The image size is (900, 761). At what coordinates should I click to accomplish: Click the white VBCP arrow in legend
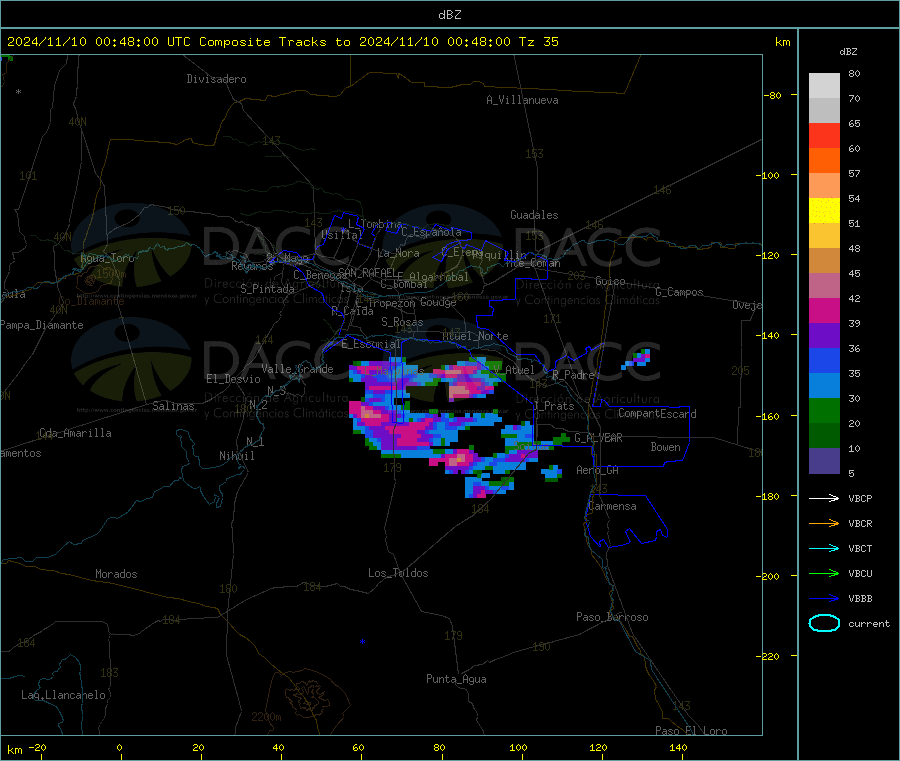[824, 498]
